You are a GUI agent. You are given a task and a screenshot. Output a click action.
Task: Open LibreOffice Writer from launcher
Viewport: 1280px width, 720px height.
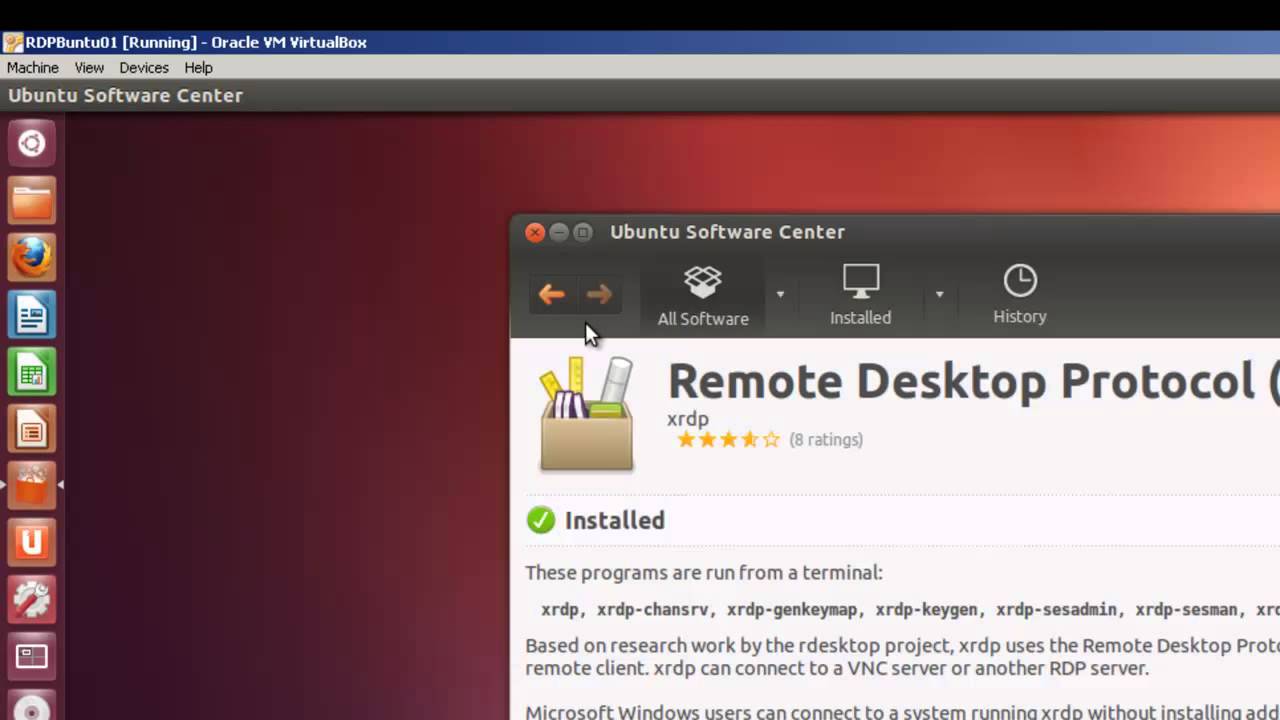[x=32, y=316]
